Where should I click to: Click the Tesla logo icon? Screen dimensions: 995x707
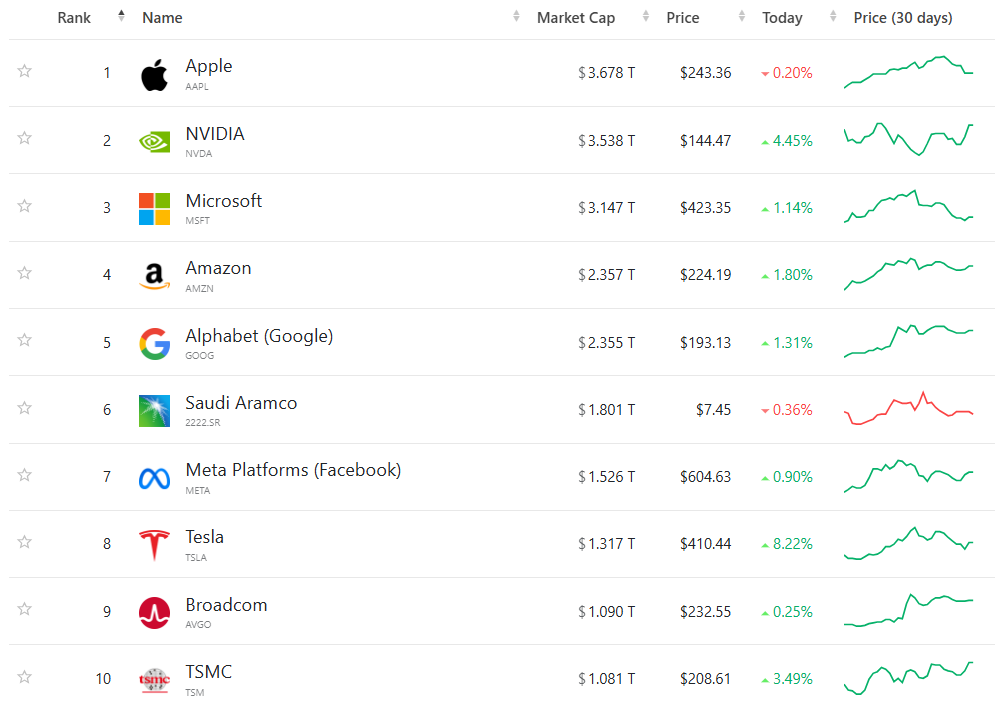(154, 545)
